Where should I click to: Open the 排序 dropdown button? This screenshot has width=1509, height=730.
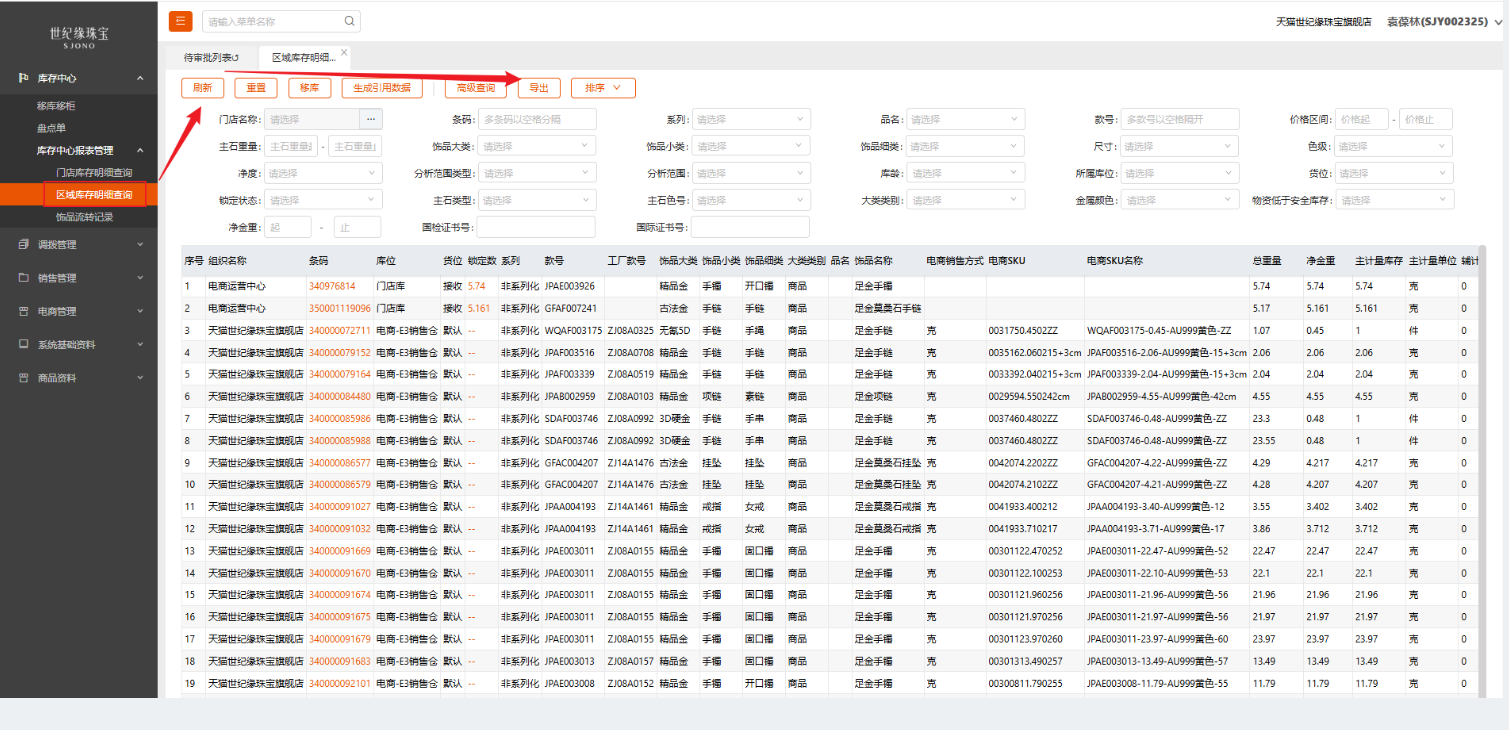602,88
